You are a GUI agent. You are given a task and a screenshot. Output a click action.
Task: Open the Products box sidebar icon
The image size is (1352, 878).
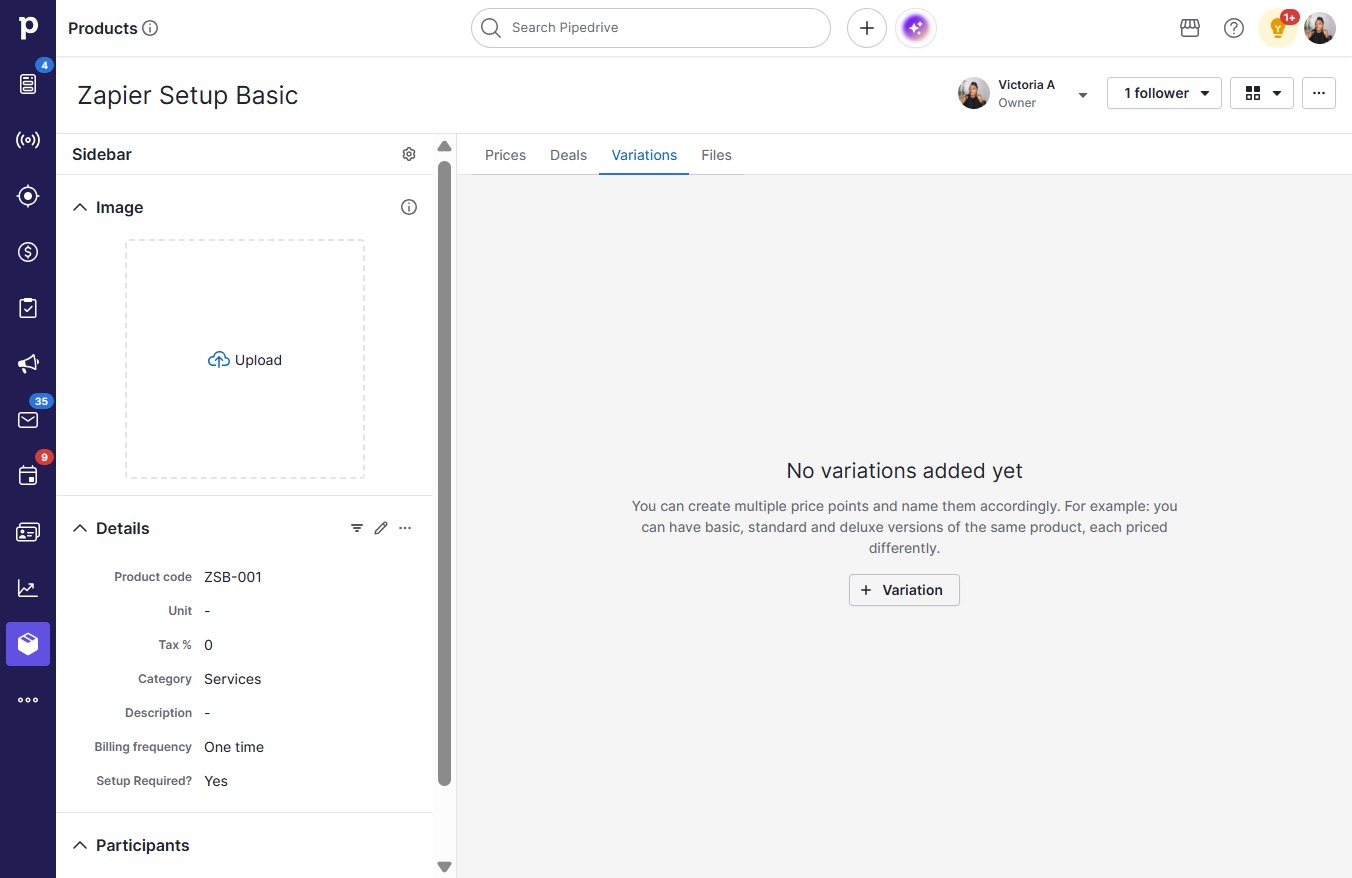click(x=28, y=644)
